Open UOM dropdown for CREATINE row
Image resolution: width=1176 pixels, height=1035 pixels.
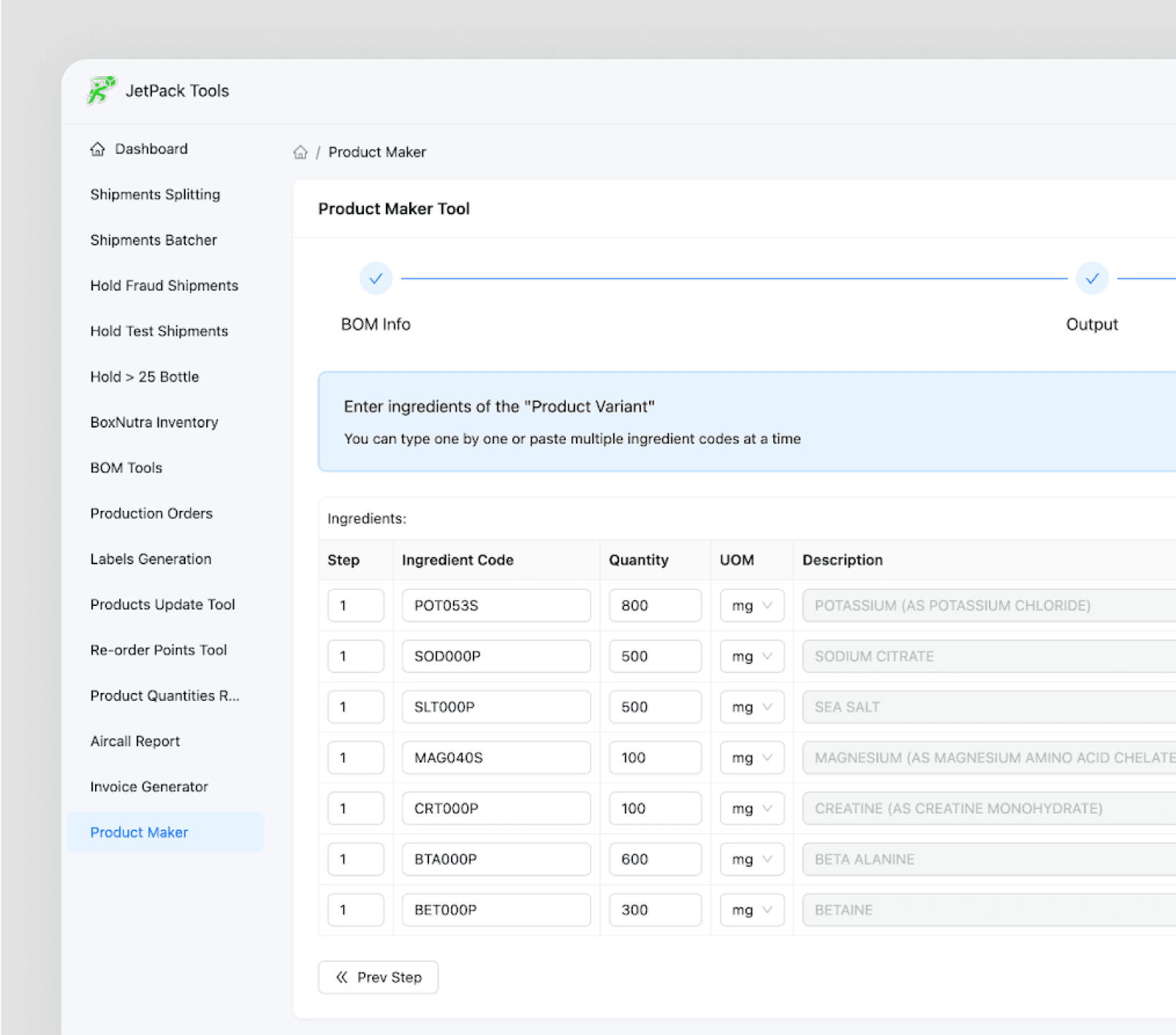point(751,808)
